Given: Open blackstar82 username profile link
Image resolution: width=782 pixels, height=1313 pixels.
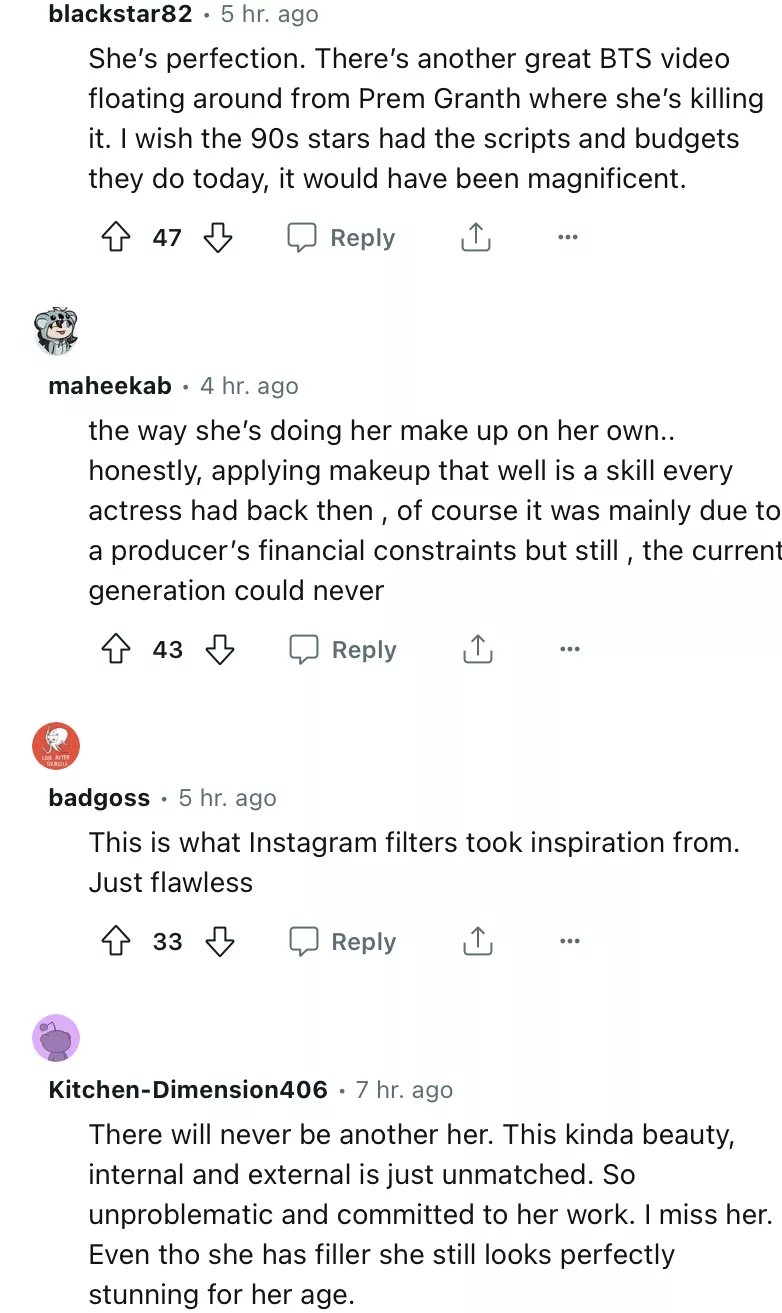Looking at the screenshot, I should (120, 15).
